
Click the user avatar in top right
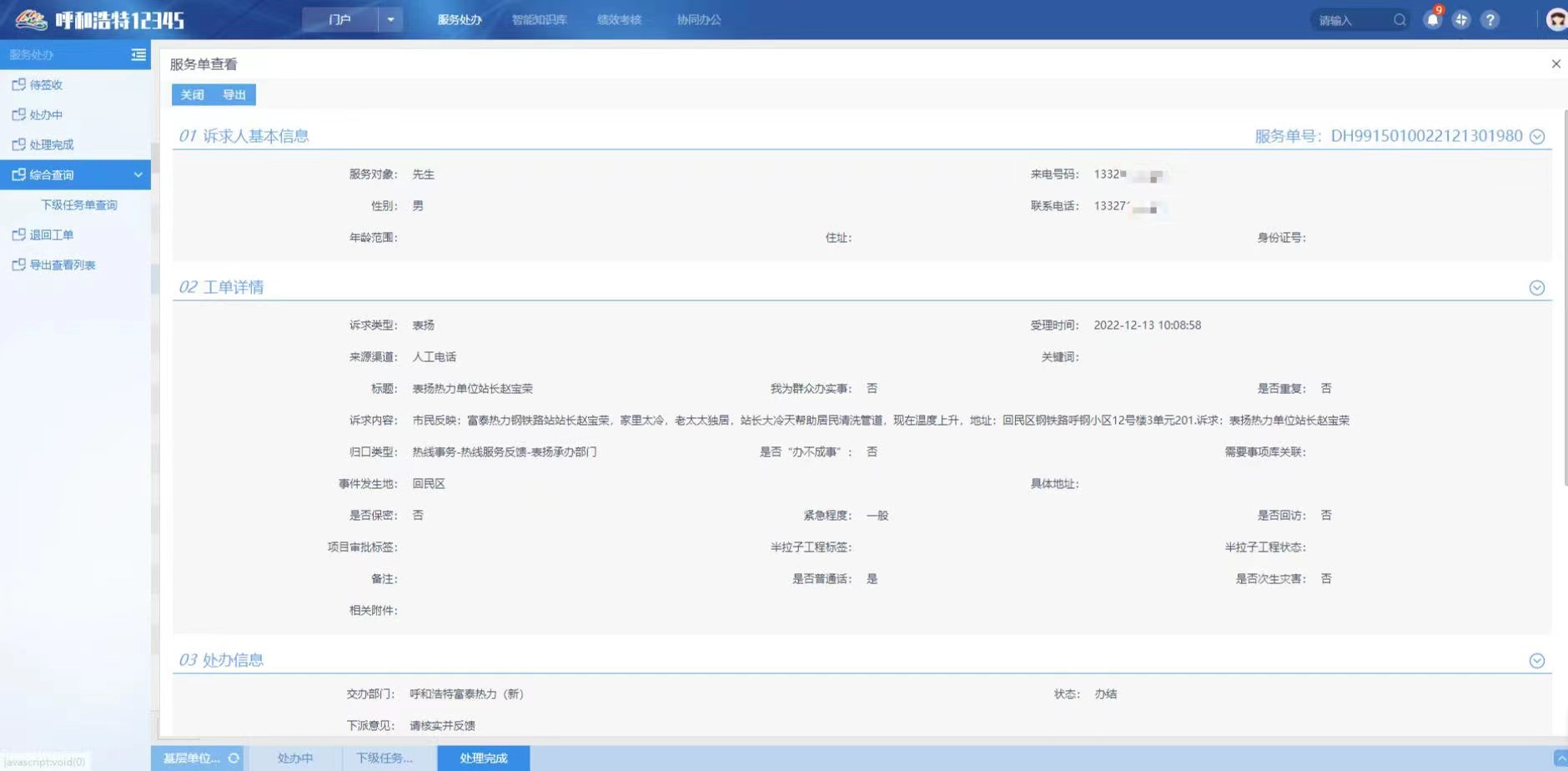pos(1555,20)
